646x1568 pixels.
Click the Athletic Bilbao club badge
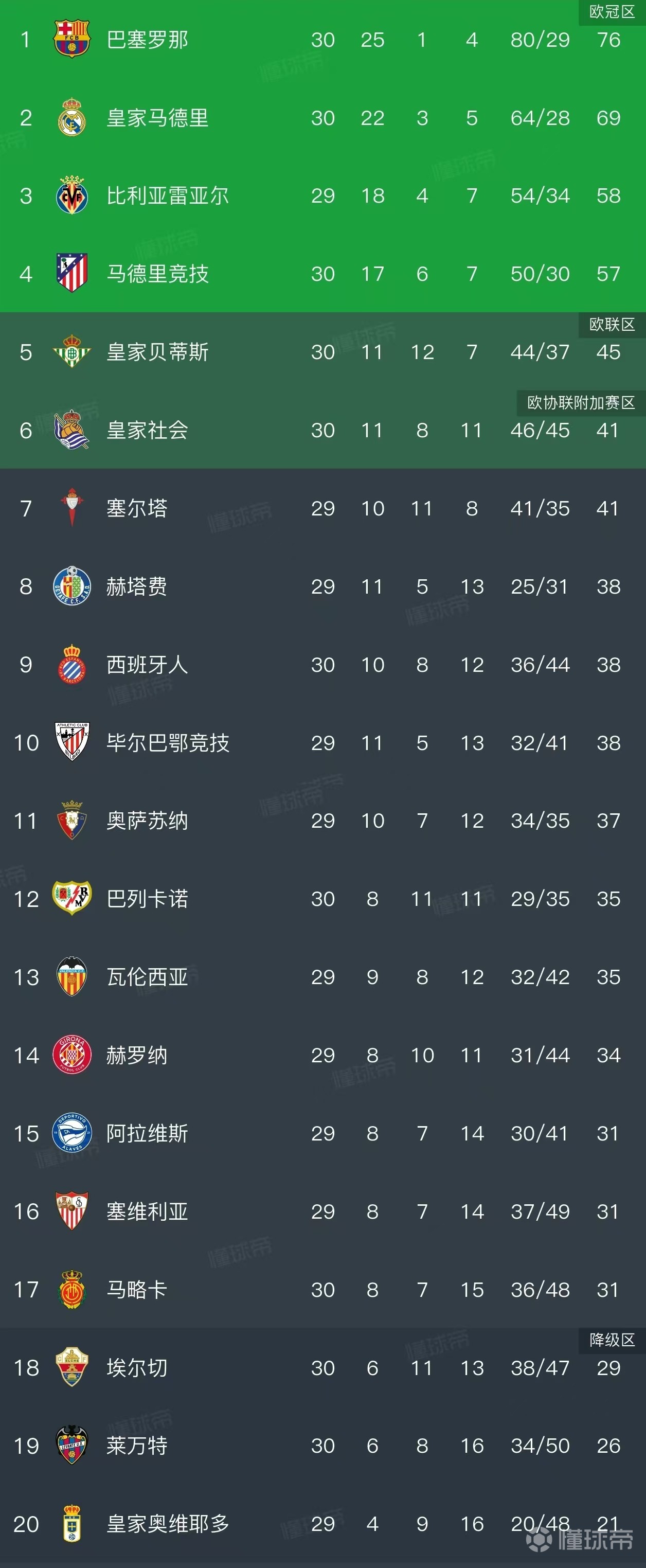(x=72, y=742)
